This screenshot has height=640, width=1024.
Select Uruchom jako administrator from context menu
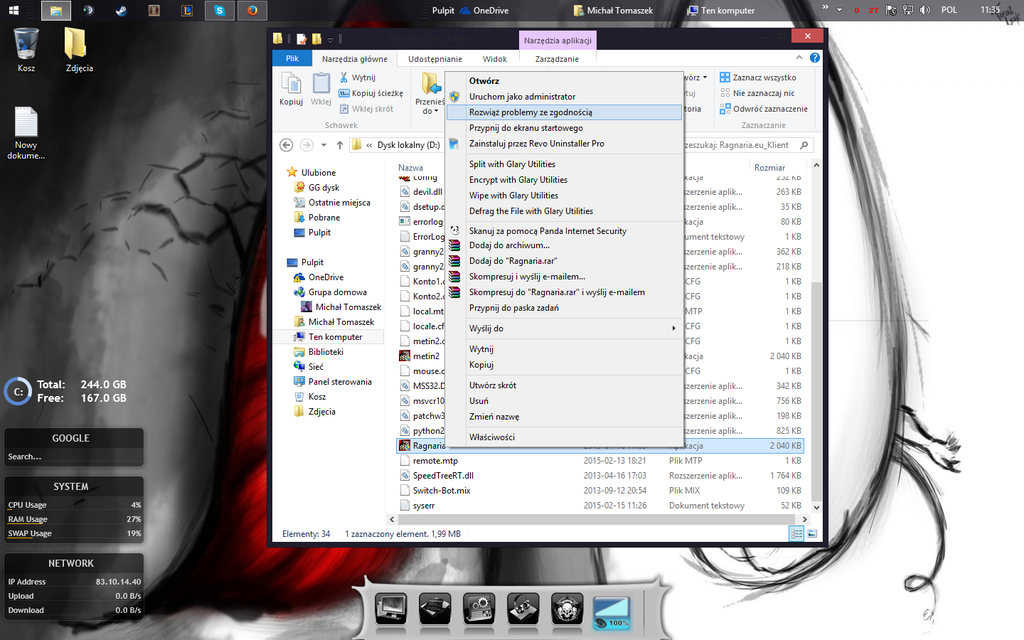pos(522,97)
